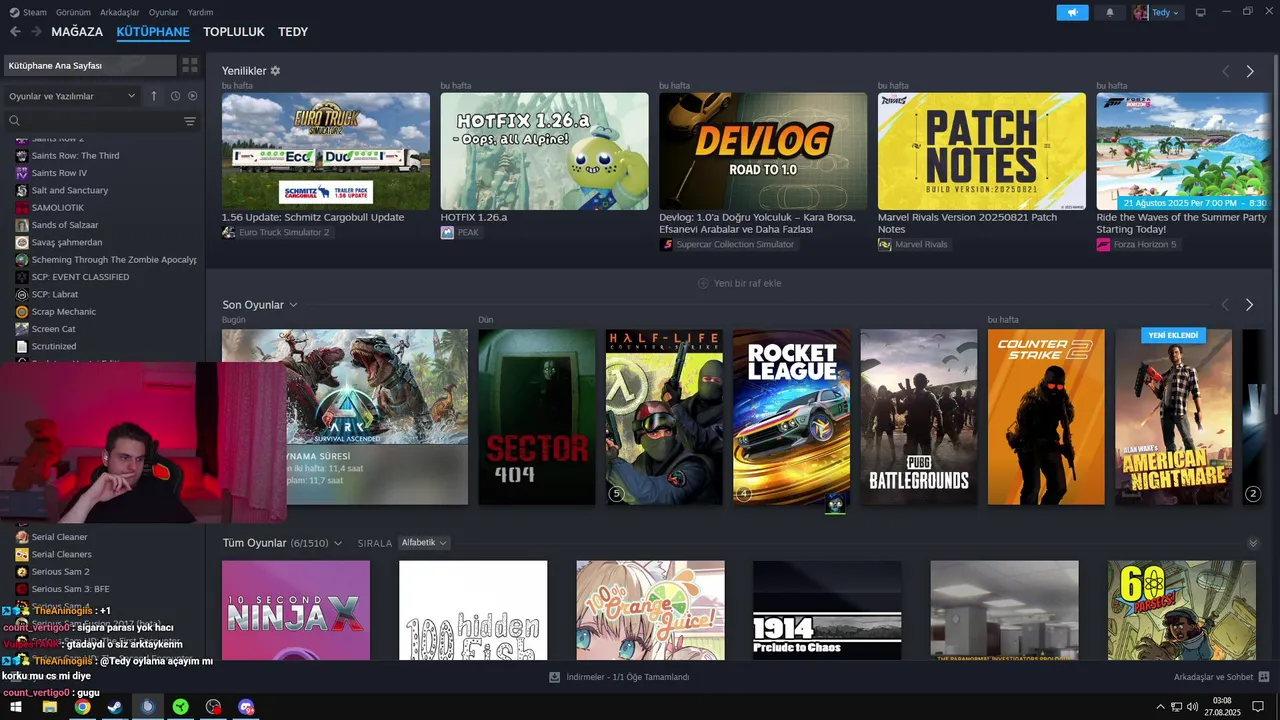Open the Discord taskbar icon
Image resolution: width=1280 pixels, height=720 pixels.
pos(246,707)
